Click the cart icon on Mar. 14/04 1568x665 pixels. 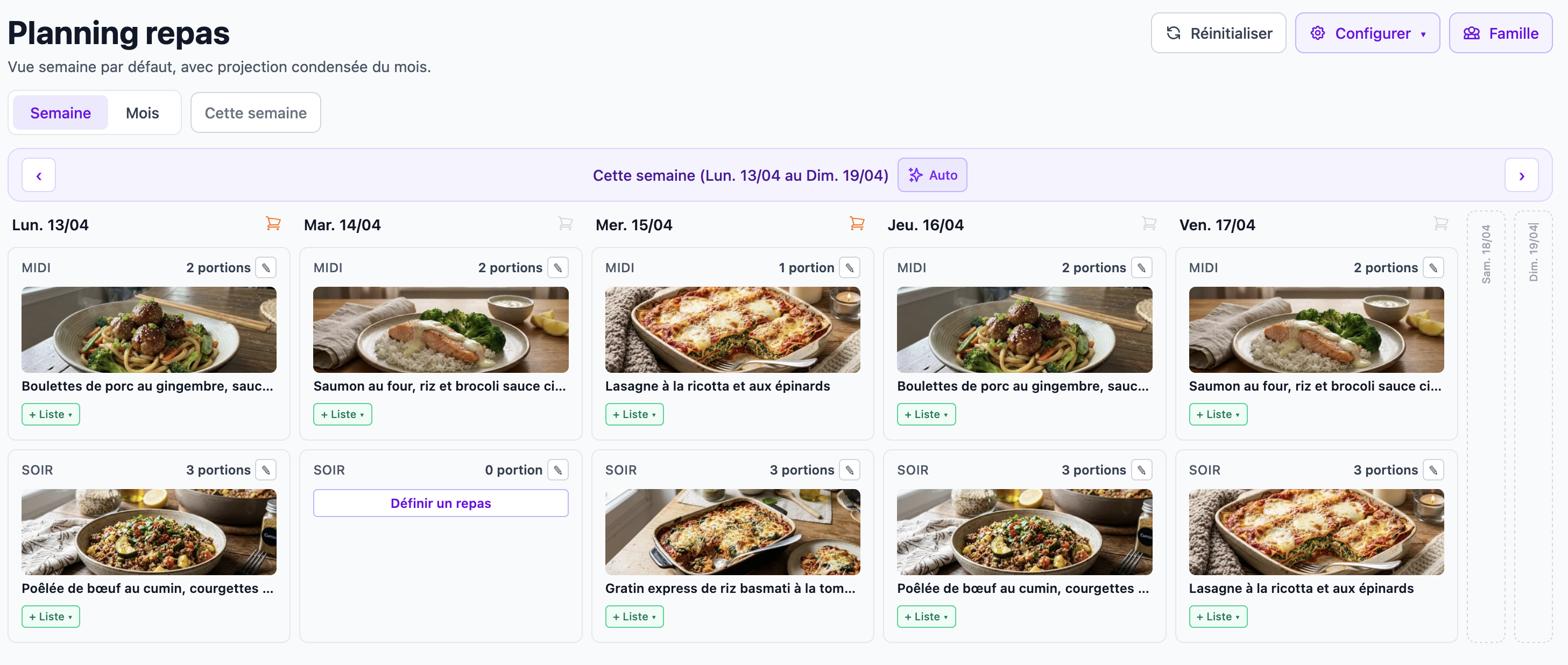pos(566,223)
